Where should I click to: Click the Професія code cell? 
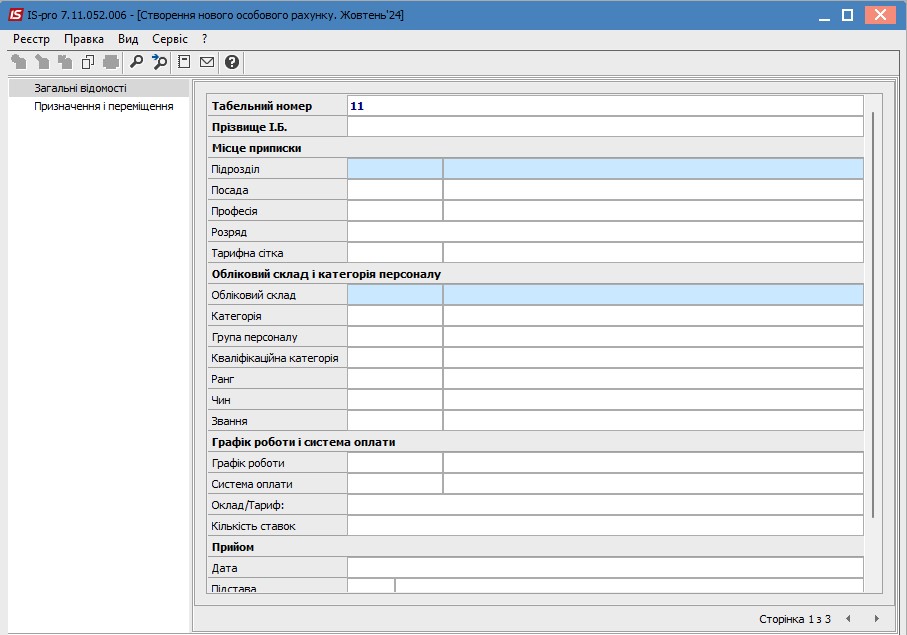pos(395,211)
